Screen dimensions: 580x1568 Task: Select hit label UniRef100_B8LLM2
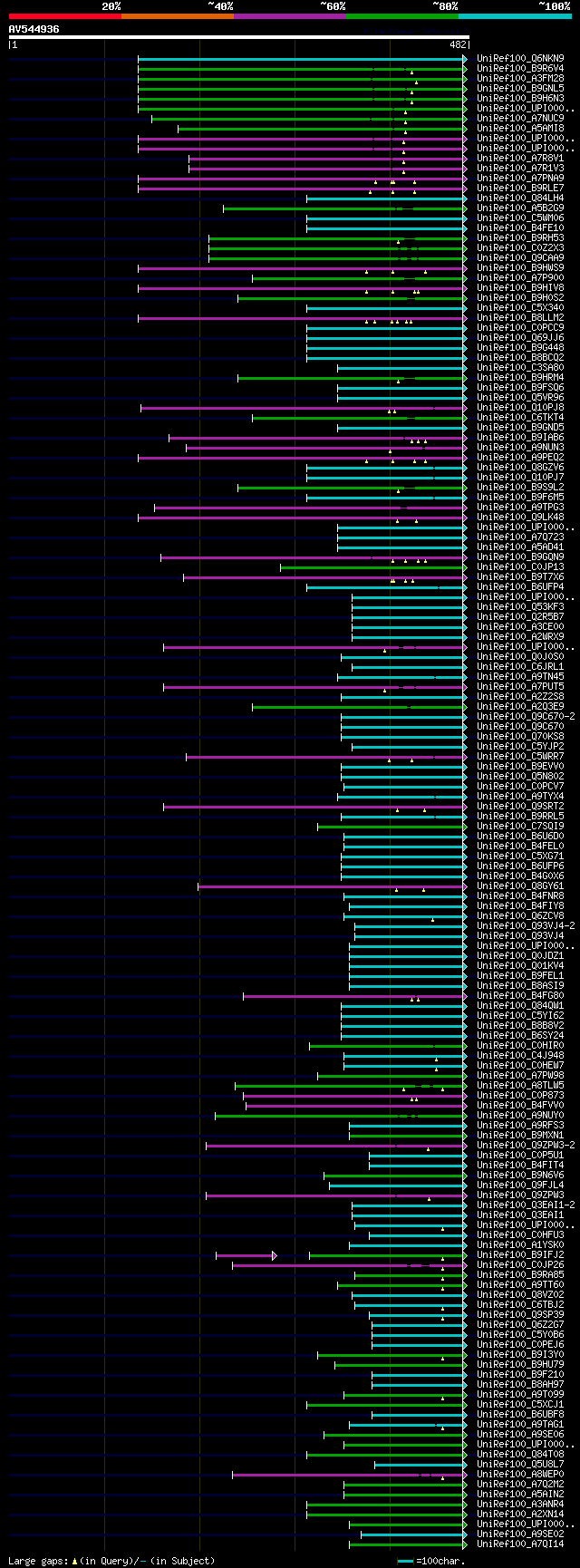coord(520,317)
